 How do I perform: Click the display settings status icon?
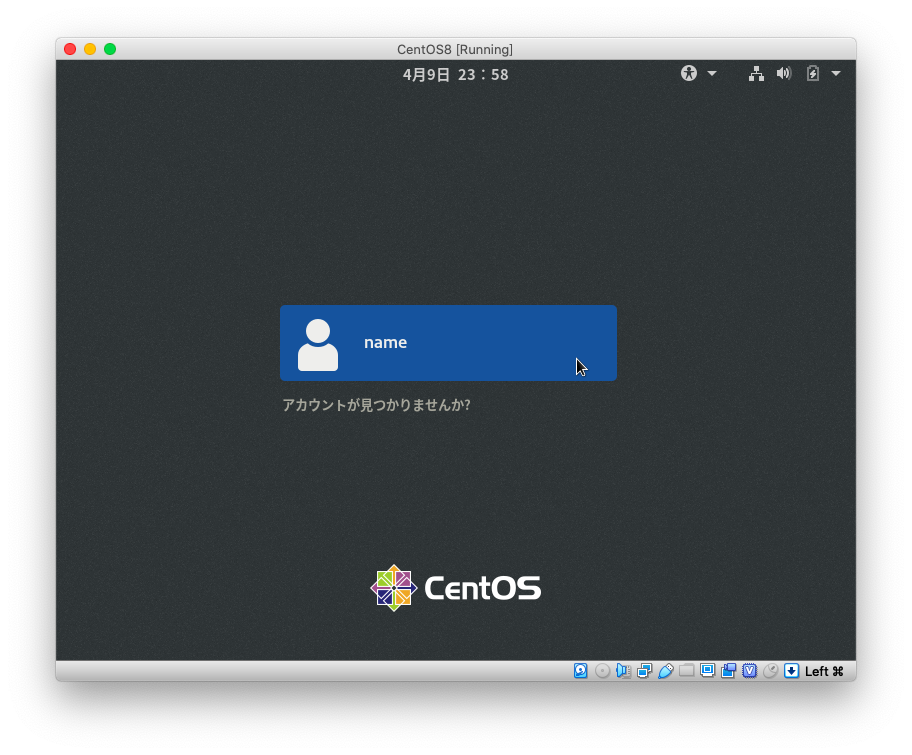click(707, 671)
